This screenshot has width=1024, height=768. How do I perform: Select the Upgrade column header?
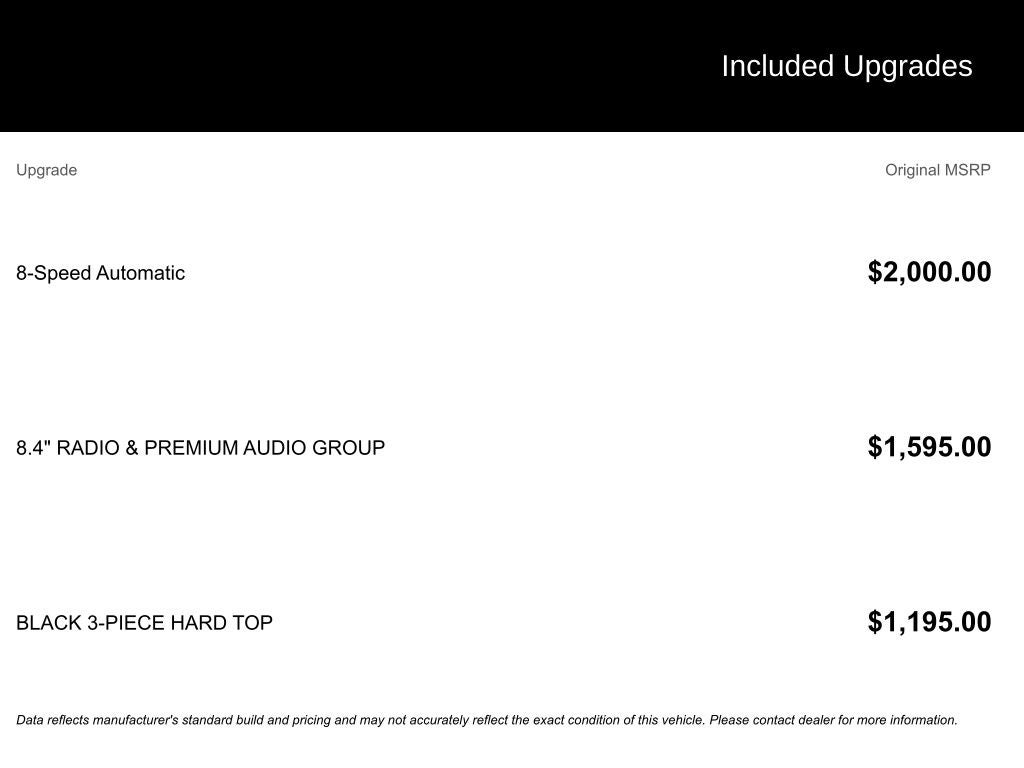point(46,170)
